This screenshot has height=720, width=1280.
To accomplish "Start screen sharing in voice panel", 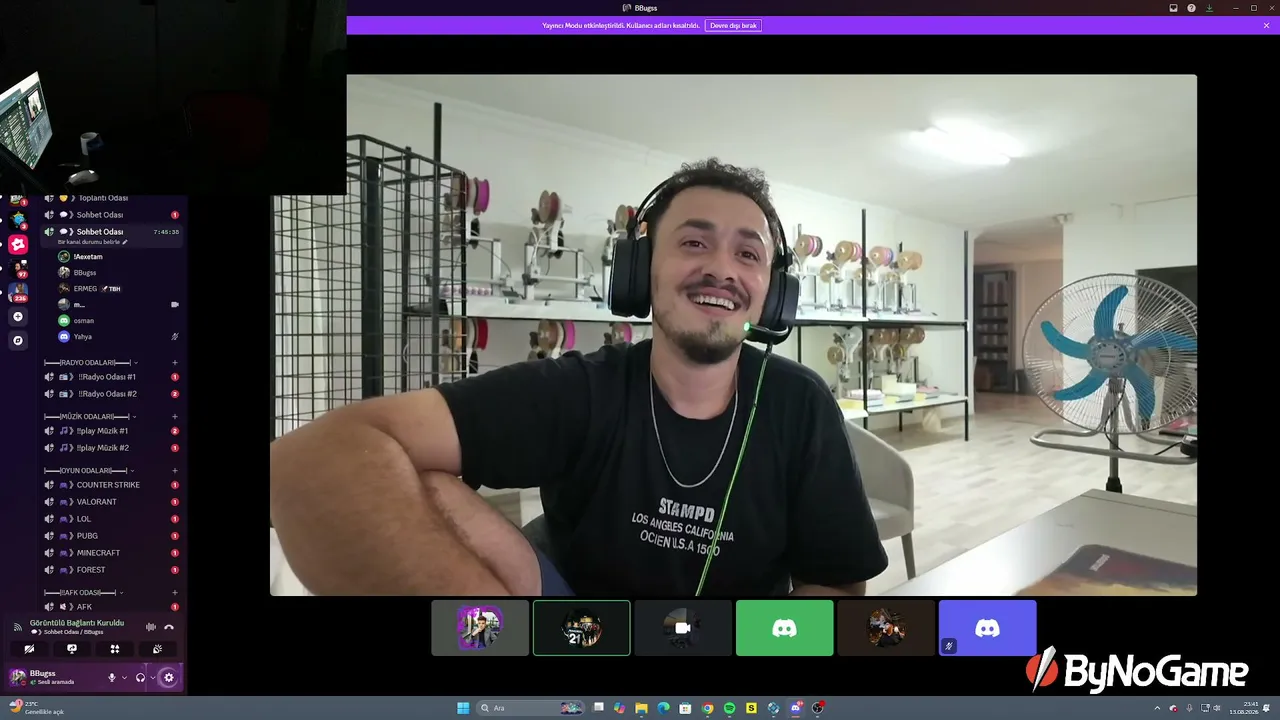I will pos(72,649).
